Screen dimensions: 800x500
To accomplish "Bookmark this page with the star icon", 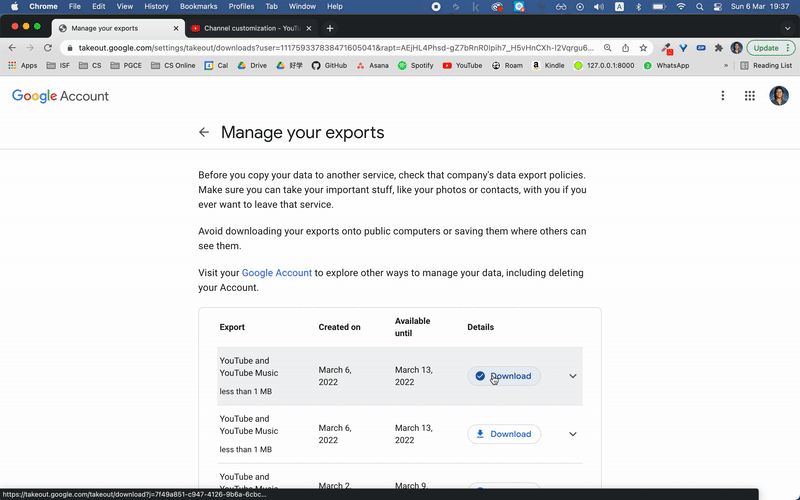I will pos(644,47).
